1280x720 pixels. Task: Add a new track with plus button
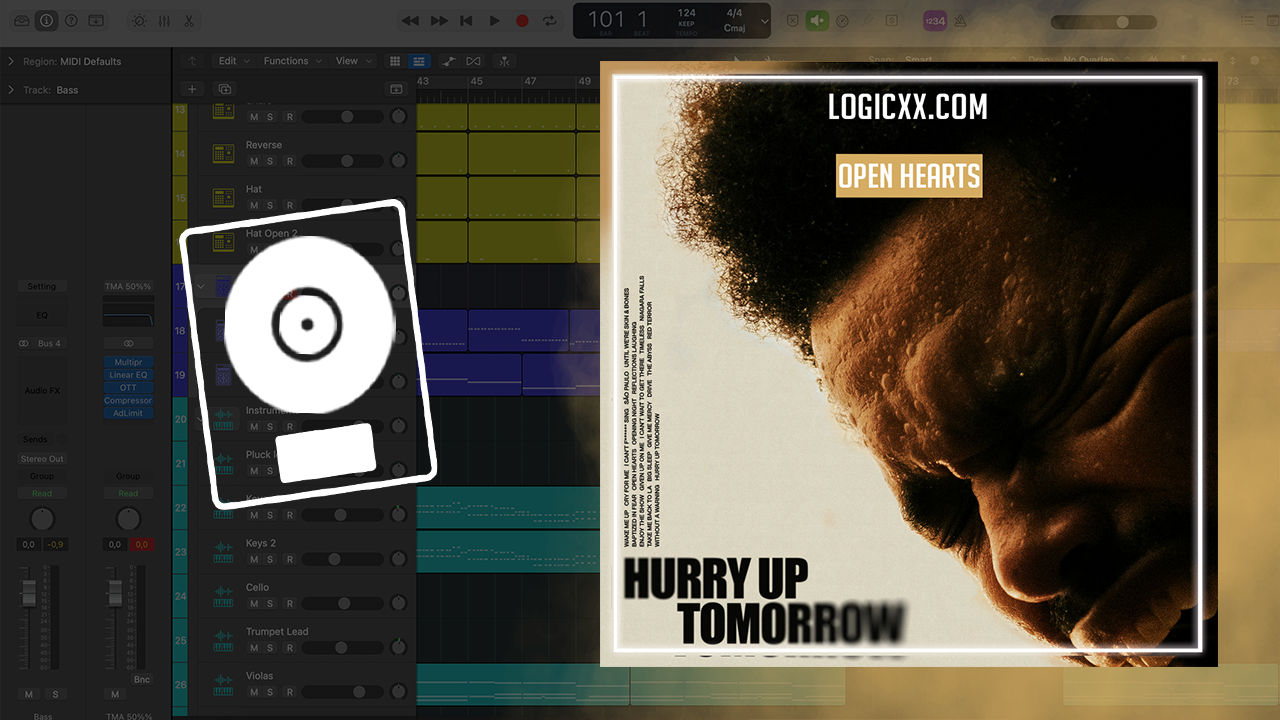193,89
